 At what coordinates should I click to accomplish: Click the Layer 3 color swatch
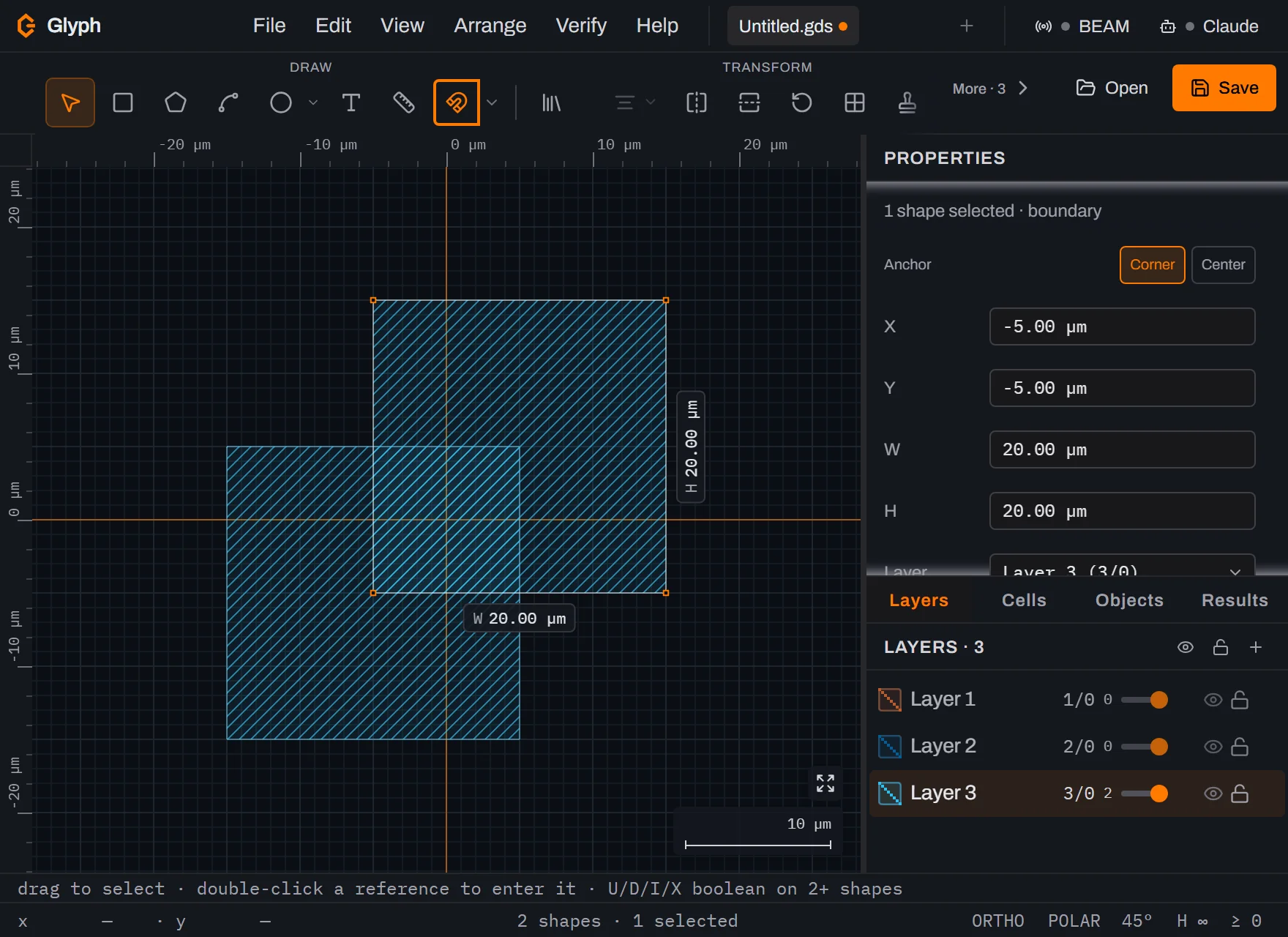(x=890, y=794)
